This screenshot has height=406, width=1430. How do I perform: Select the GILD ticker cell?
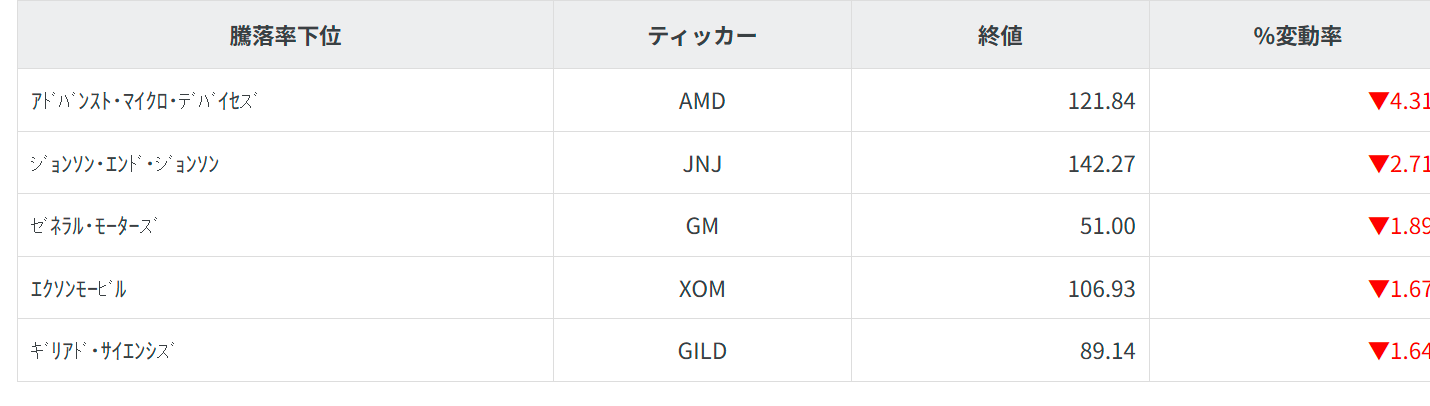tap(702, 351)
